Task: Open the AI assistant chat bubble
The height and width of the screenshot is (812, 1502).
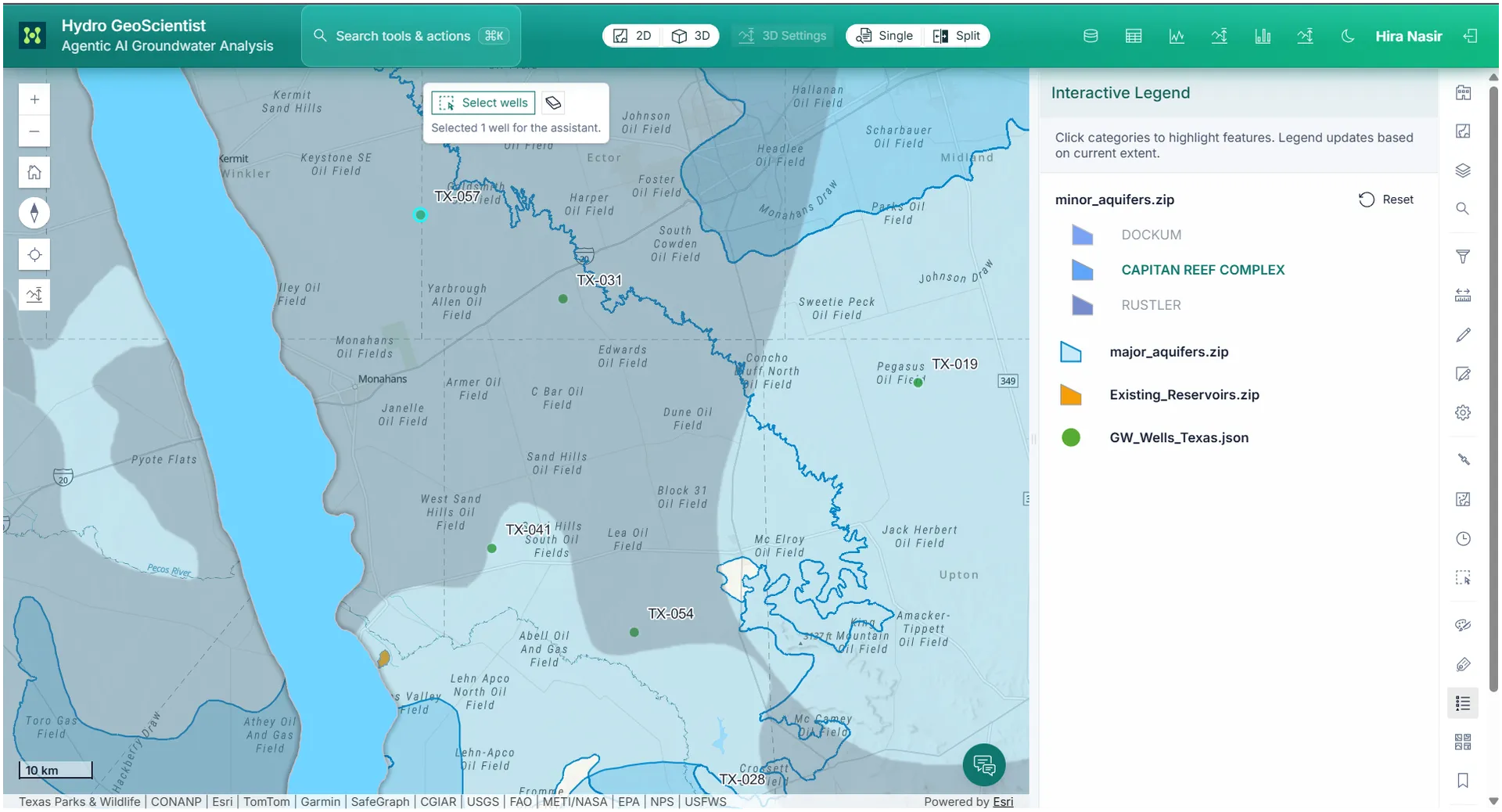Action: [984, 764]
